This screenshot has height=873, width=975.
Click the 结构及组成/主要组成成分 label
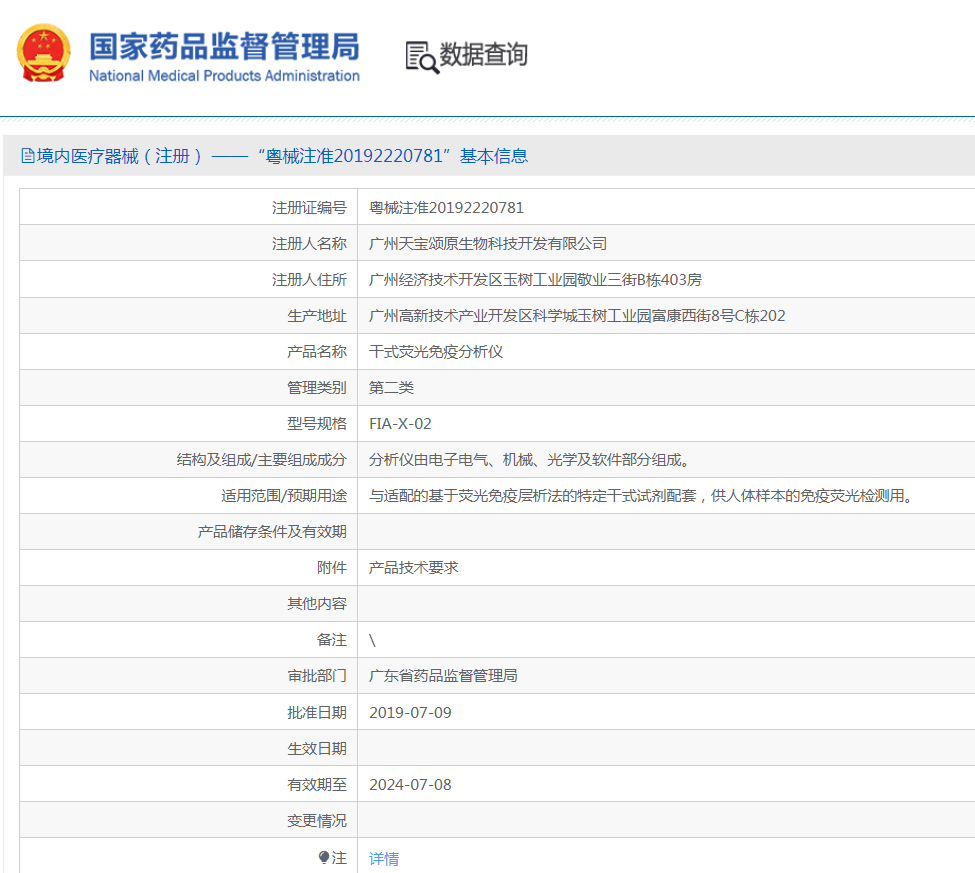coord(261,460)
